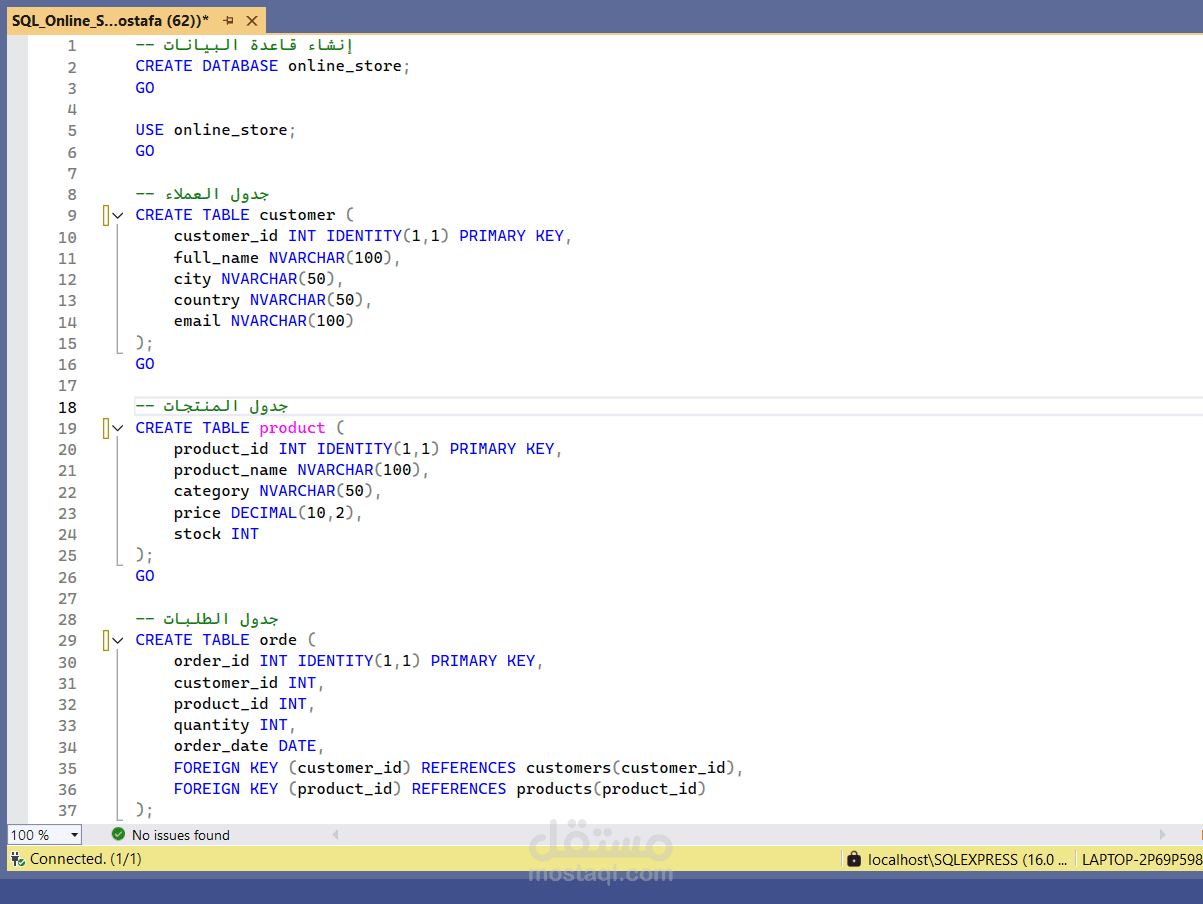1203x904 pixels.
Task: Click 'product_name NVARCHAR(100),' line
Action: point(301,470)
